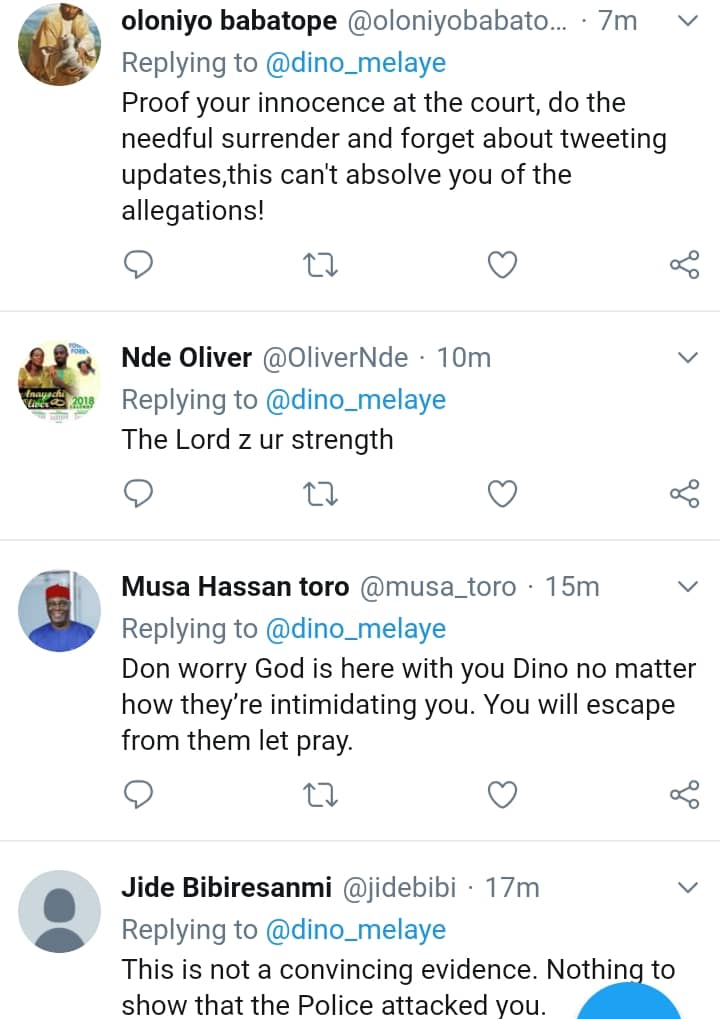
Task: Like Nde Oliver's tweet
Action: coord(502,493)
